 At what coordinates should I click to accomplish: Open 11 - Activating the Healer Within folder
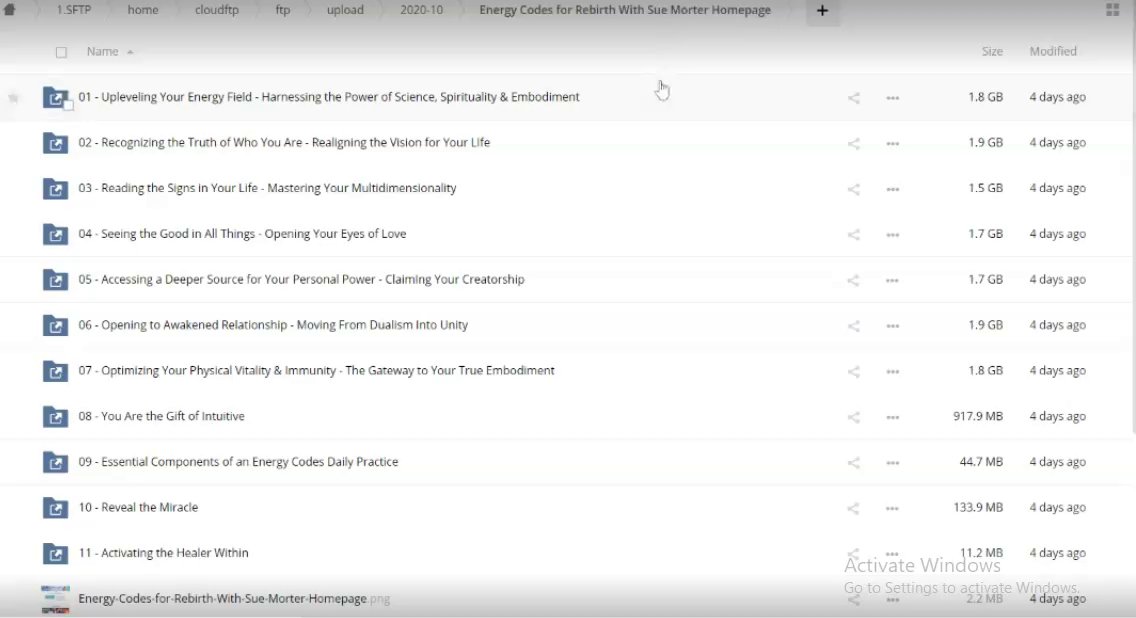163,553
